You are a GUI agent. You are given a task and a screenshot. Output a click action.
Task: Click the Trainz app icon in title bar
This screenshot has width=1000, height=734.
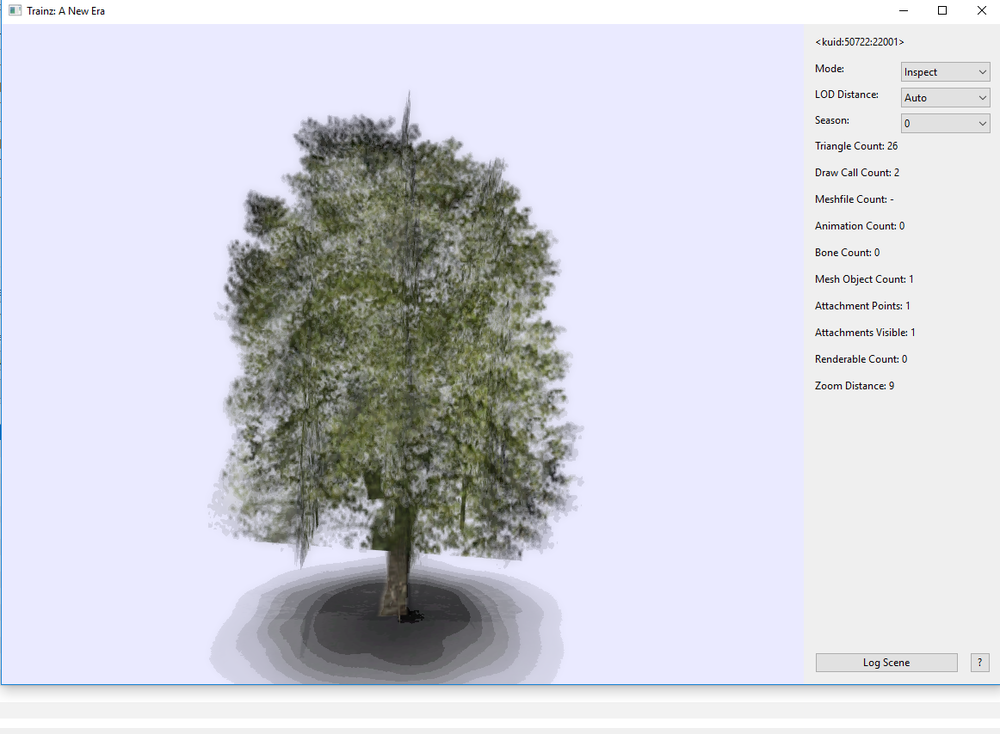coord(15,11)
